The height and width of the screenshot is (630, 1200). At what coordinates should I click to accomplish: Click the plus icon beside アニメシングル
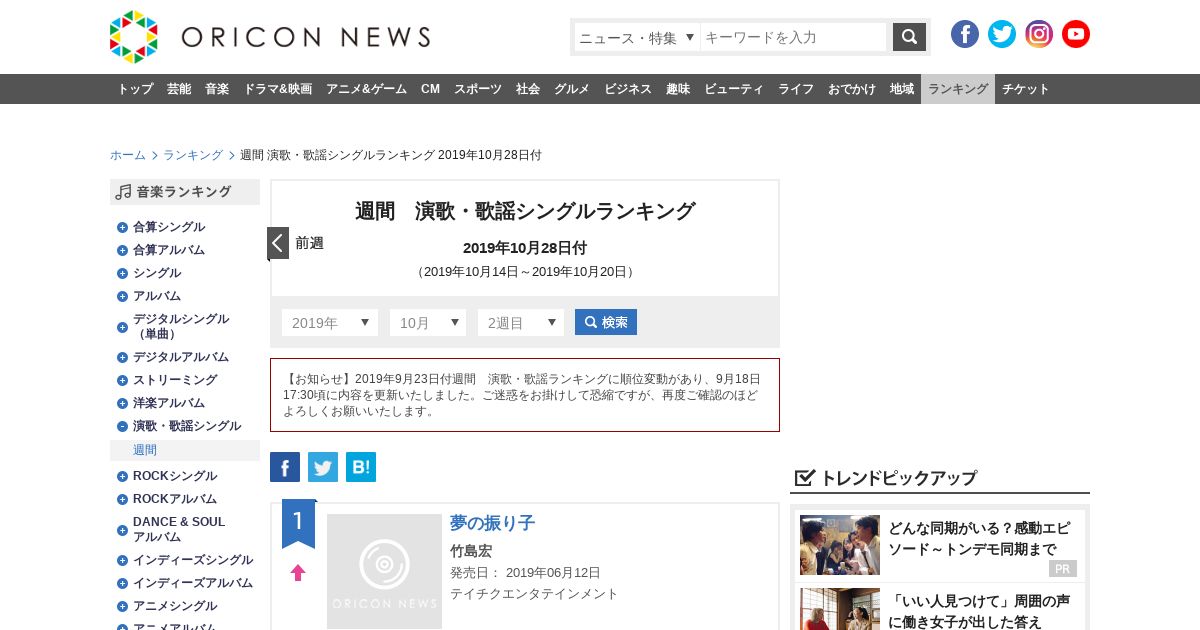122,606
